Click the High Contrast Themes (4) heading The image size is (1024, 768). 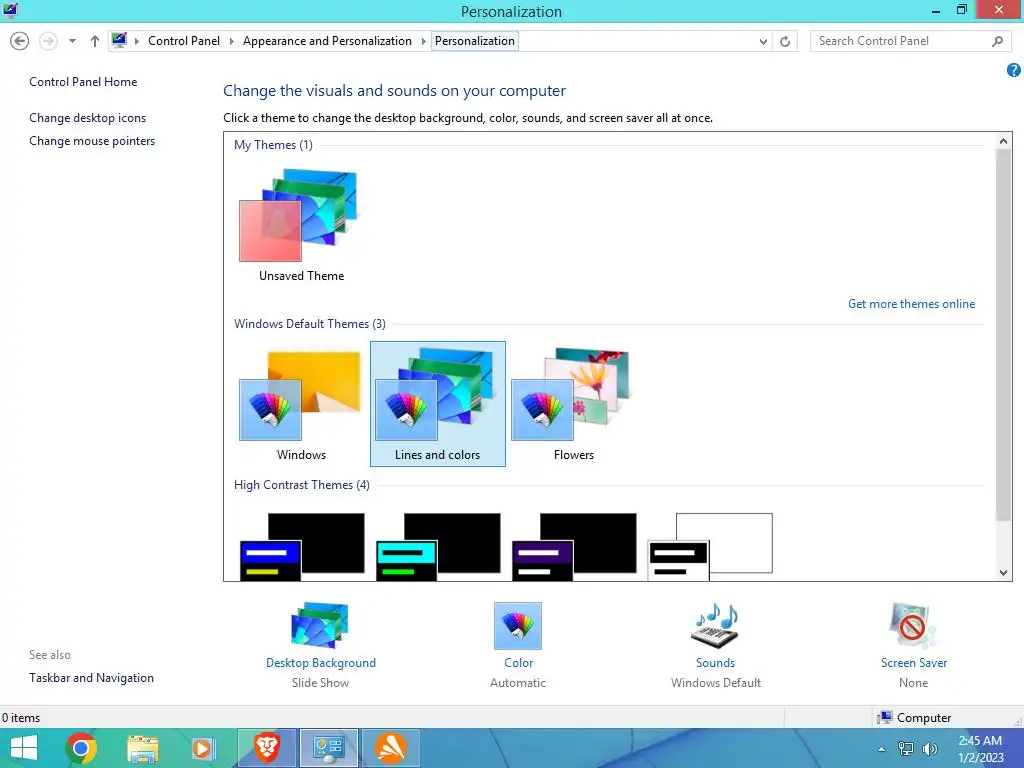pyautogui.click(x=302, y=485)
